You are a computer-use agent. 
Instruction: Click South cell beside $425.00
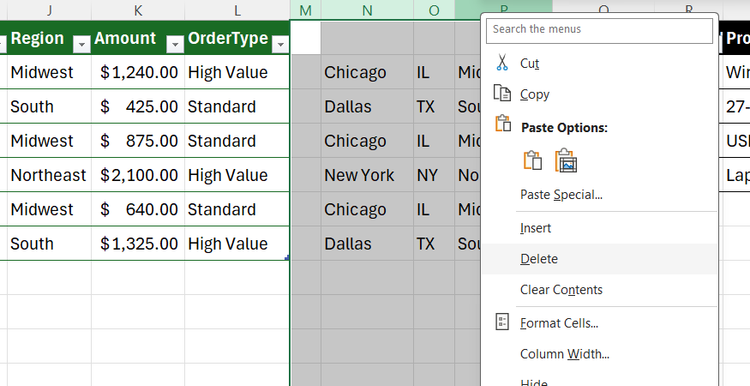tap(49, 106)
